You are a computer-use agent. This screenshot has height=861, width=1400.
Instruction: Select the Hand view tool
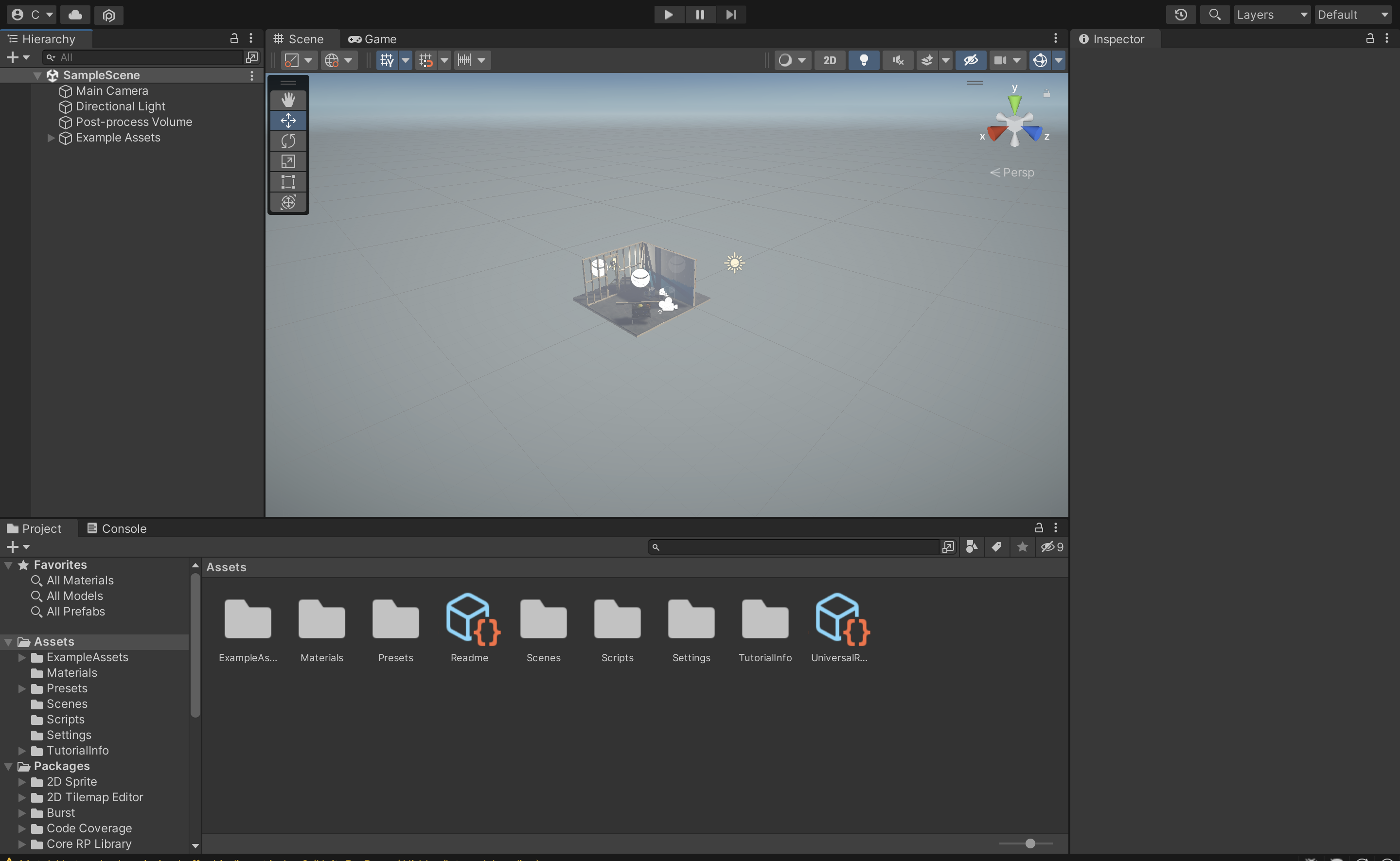pyautogui.click(x=288, y=100)
